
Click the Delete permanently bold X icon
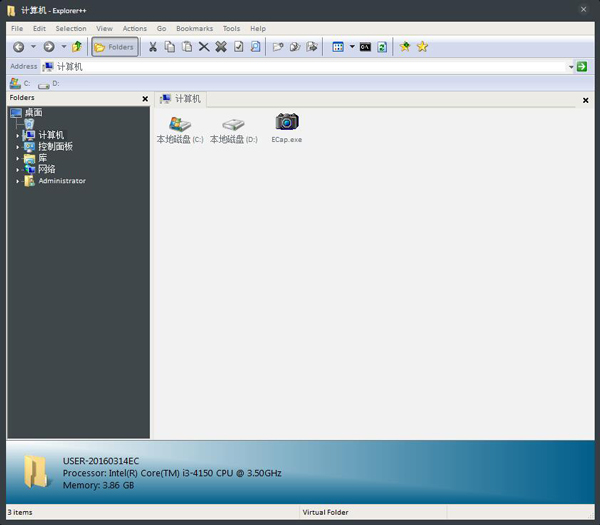(x=221, y=47)
